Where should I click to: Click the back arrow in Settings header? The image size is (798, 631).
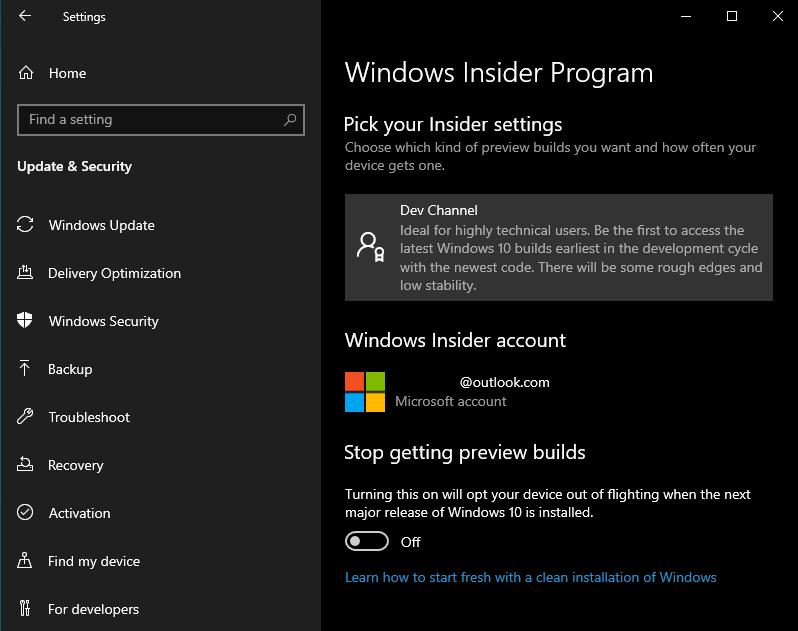pos(25,16)
